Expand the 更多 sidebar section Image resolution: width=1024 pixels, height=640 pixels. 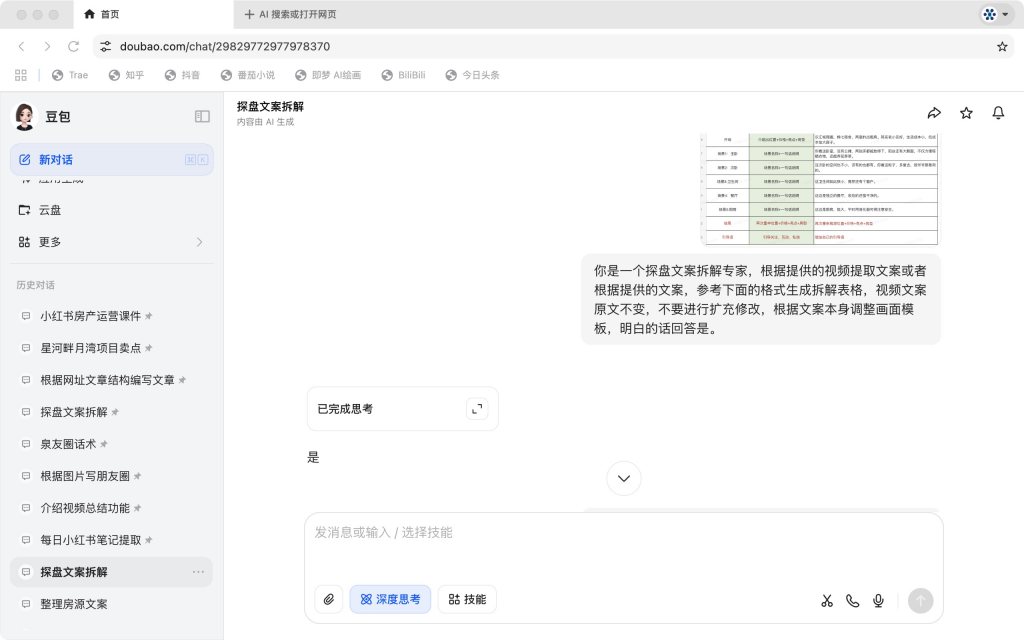pyautogui.click(x=111, y=241)
